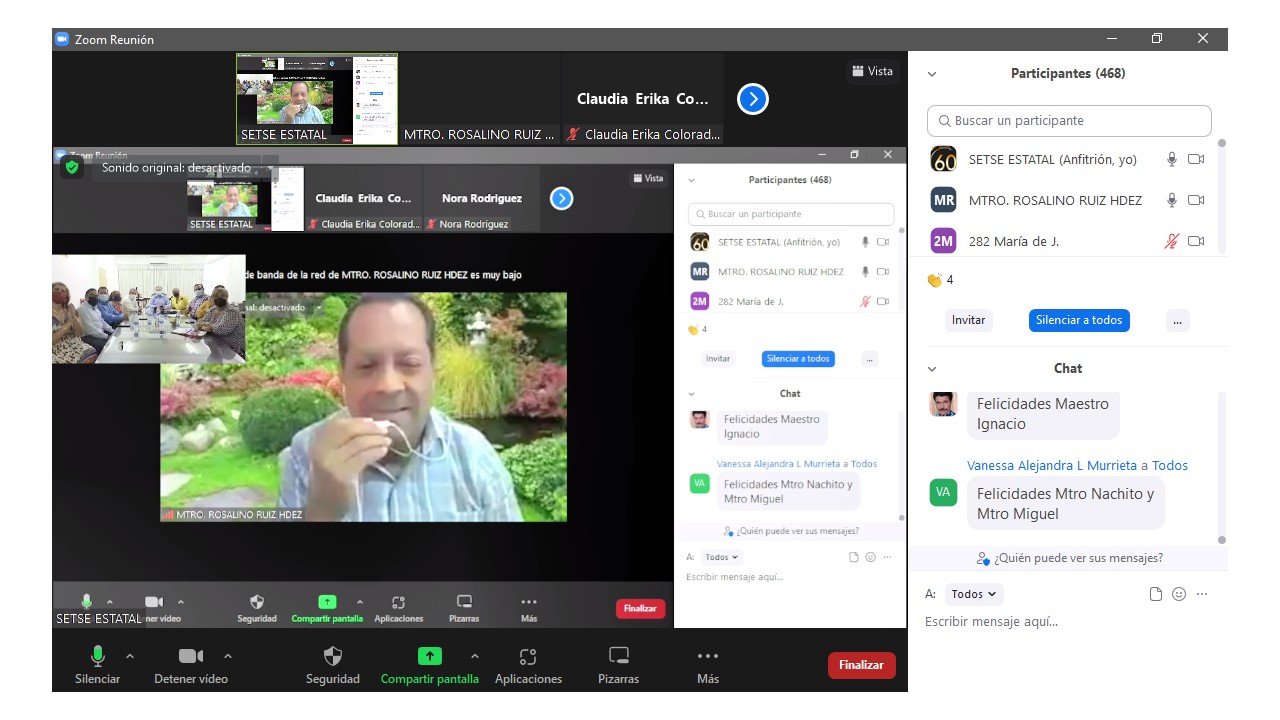The height and width of the screenshot is (720, 1280).
Task: Click Vanessa Alejandra L Murrieta sender name in chat
Action: point(1052,466)
